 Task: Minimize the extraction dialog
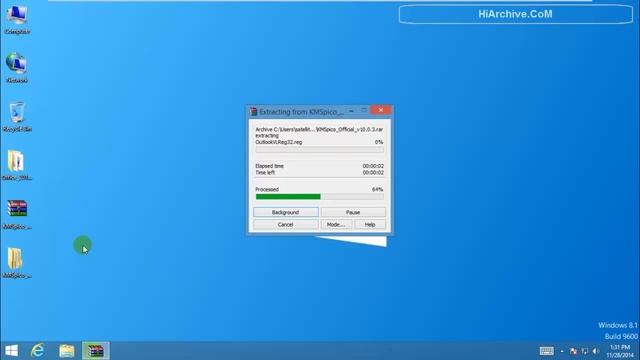(351, 111)
